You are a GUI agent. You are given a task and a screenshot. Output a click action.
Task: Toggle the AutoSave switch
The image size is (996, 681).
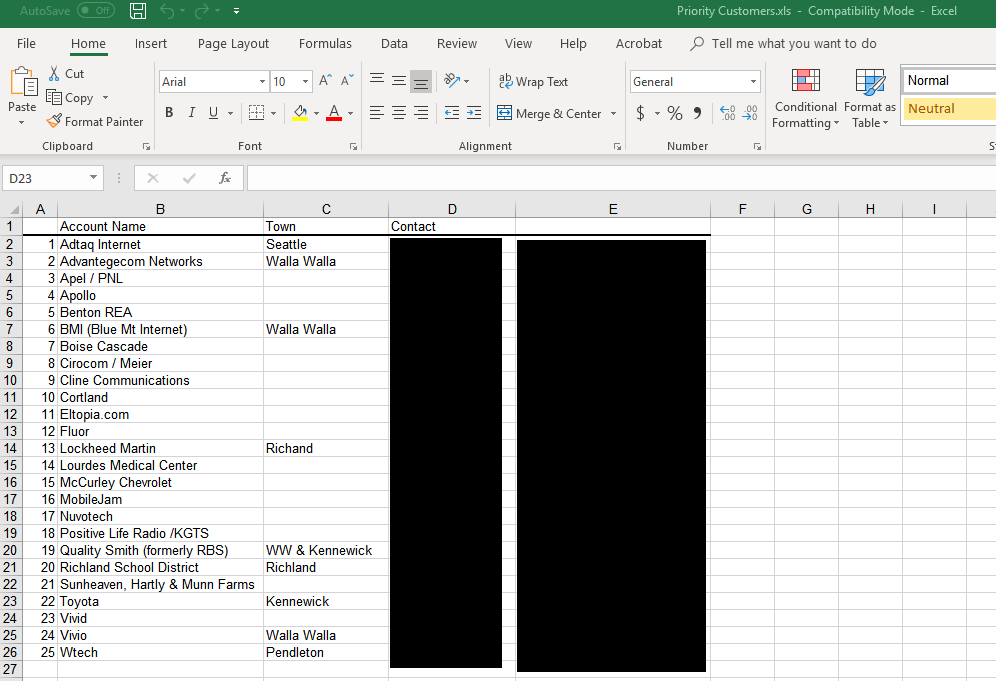tap(96, 11)
